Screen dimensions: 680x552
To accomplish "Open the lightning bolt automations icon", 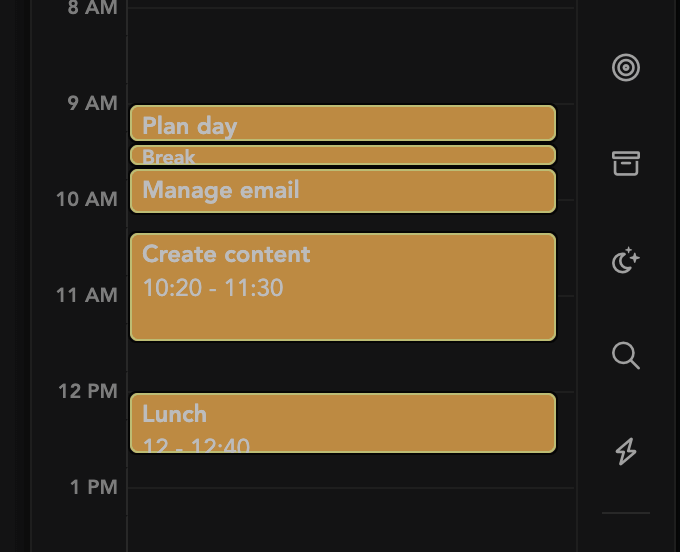I will 626,451.
